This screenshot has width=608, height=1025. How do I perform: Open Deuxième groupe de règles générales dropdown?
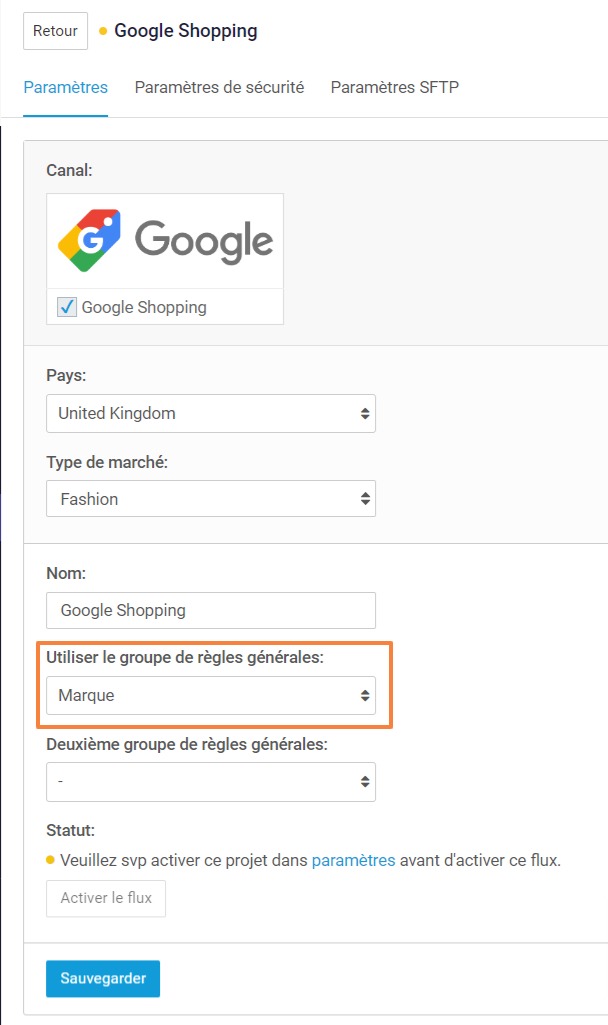pos(210,782)
